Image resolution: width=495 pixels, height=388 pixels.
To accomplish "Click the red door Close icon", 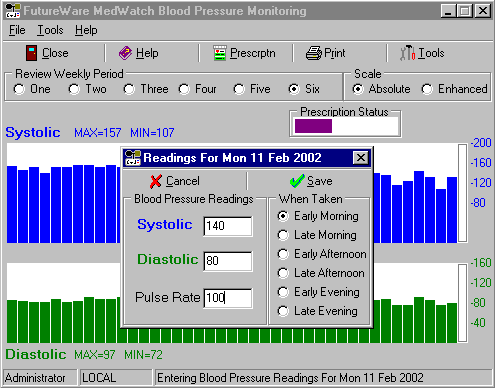I will (x=31, y=53).
